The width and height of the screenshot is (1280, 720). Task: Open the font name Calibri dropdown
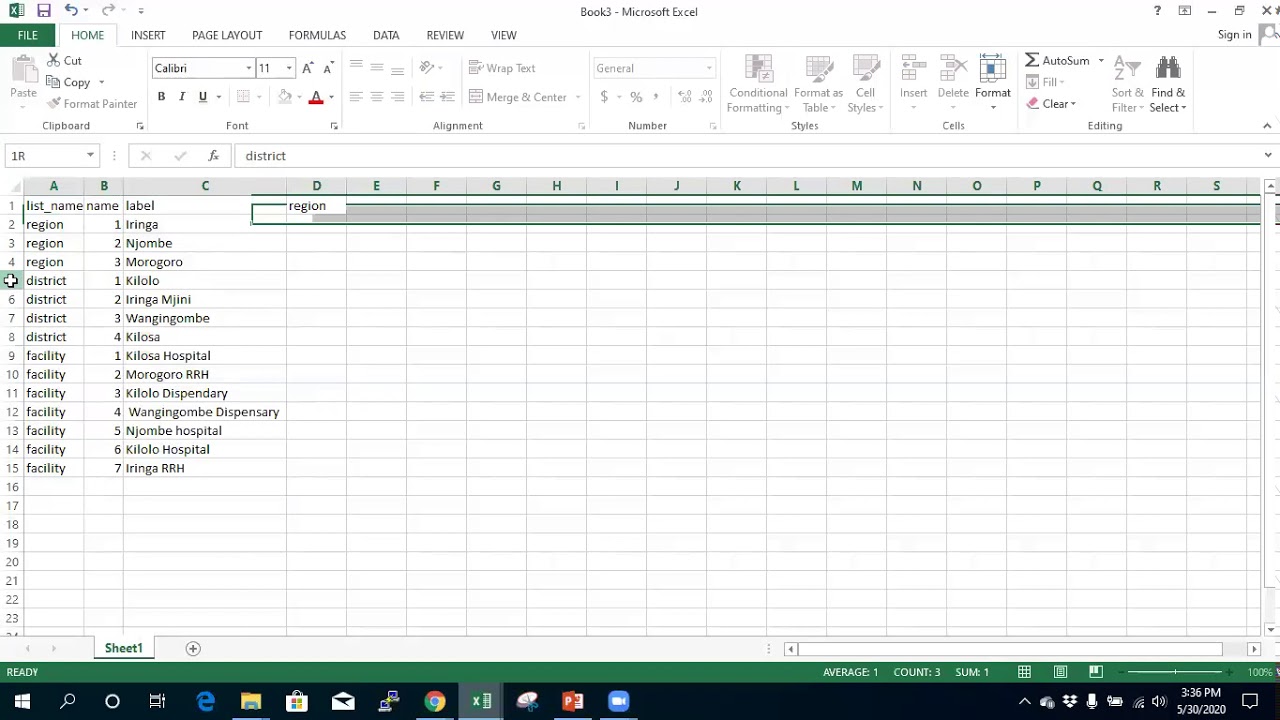pos(249,68)
